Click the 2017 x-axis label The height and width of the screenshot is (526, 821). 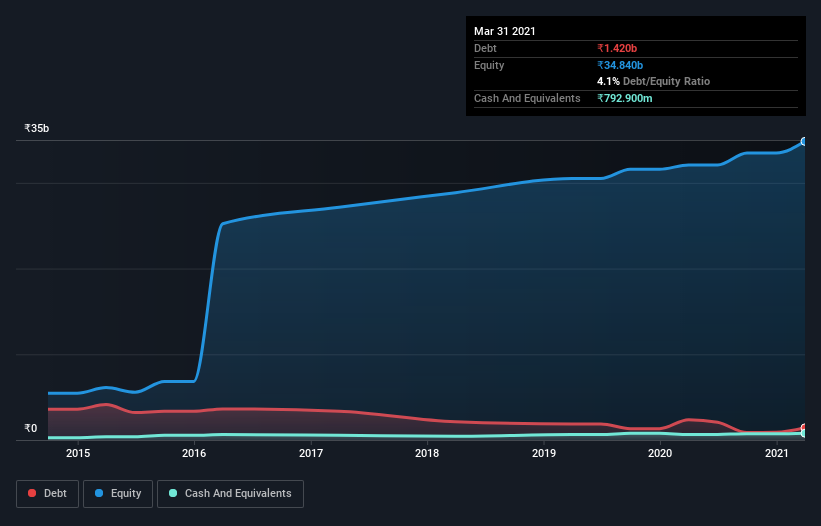click(x=311, y=453)
